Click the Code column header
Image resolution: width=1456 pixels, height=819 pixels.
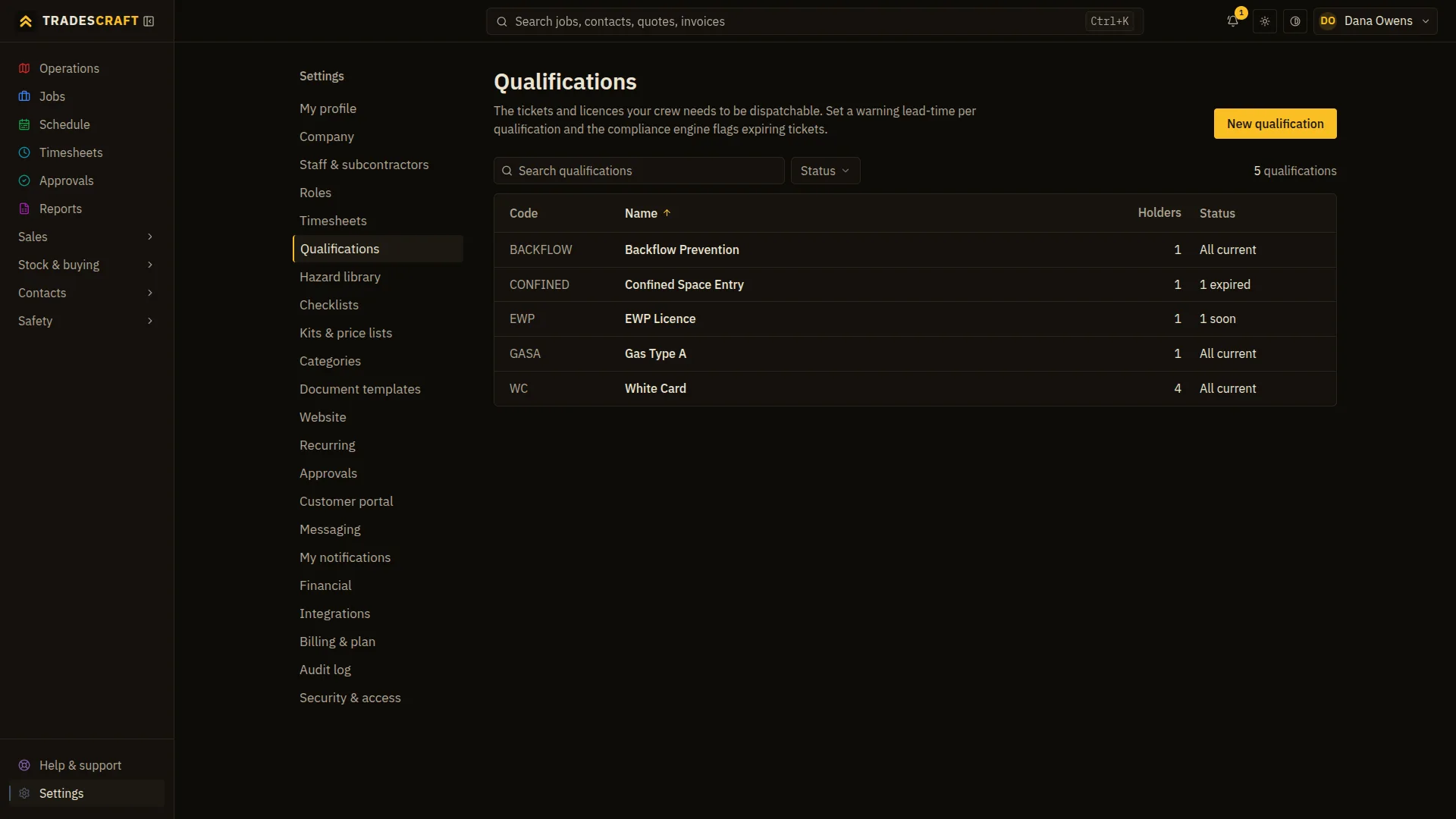(523, 213)
